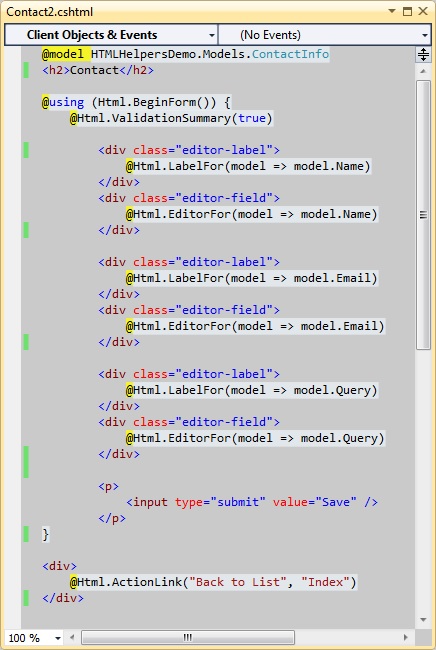Expand the (No Events) dropdown
This screenshot has height=650, width=436.
coord(324,35)
